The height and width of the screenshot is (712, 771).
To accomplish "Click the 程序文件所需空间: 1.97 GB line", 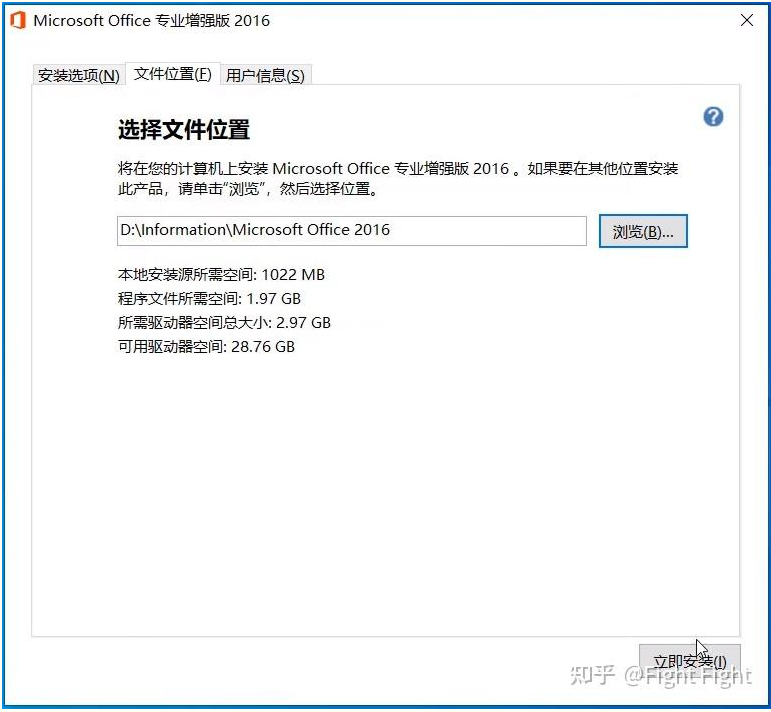I will (209, 298).
